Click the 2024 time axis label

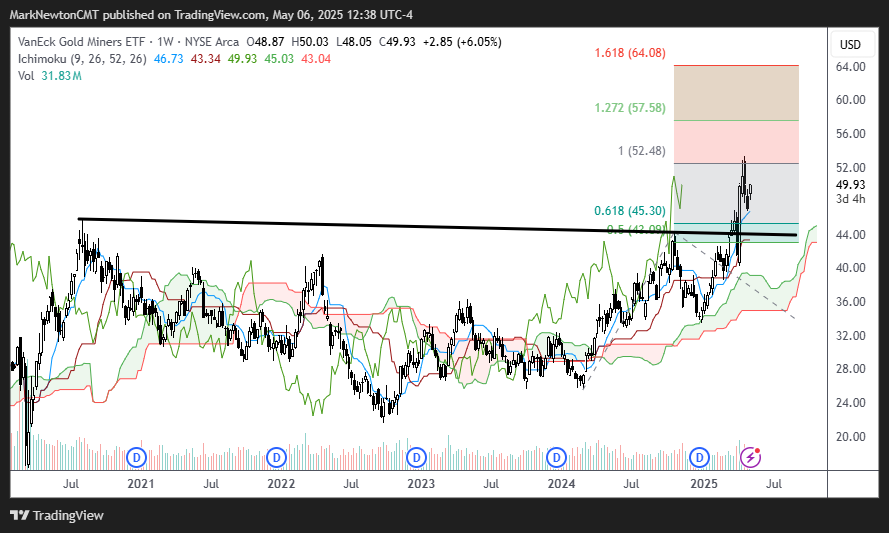561,484
